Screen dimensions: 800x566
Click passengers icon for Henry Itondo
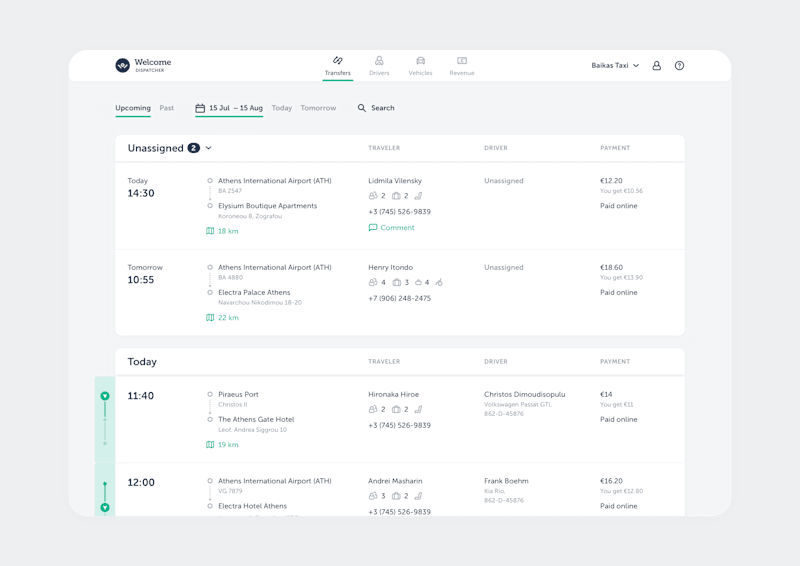373,282
